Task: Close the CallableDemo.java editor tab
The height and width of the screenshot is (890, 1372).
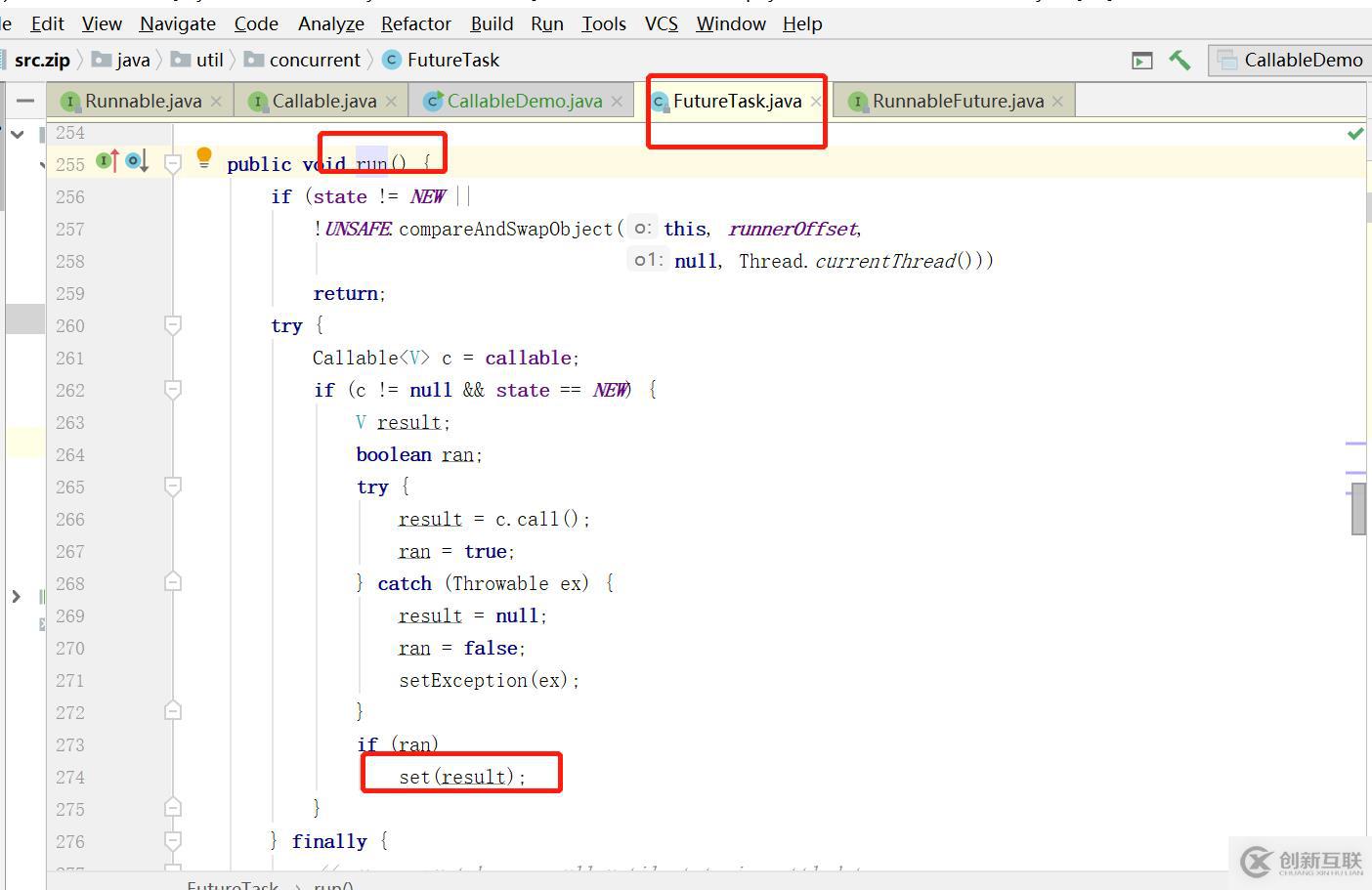Action: pos(617,102)
